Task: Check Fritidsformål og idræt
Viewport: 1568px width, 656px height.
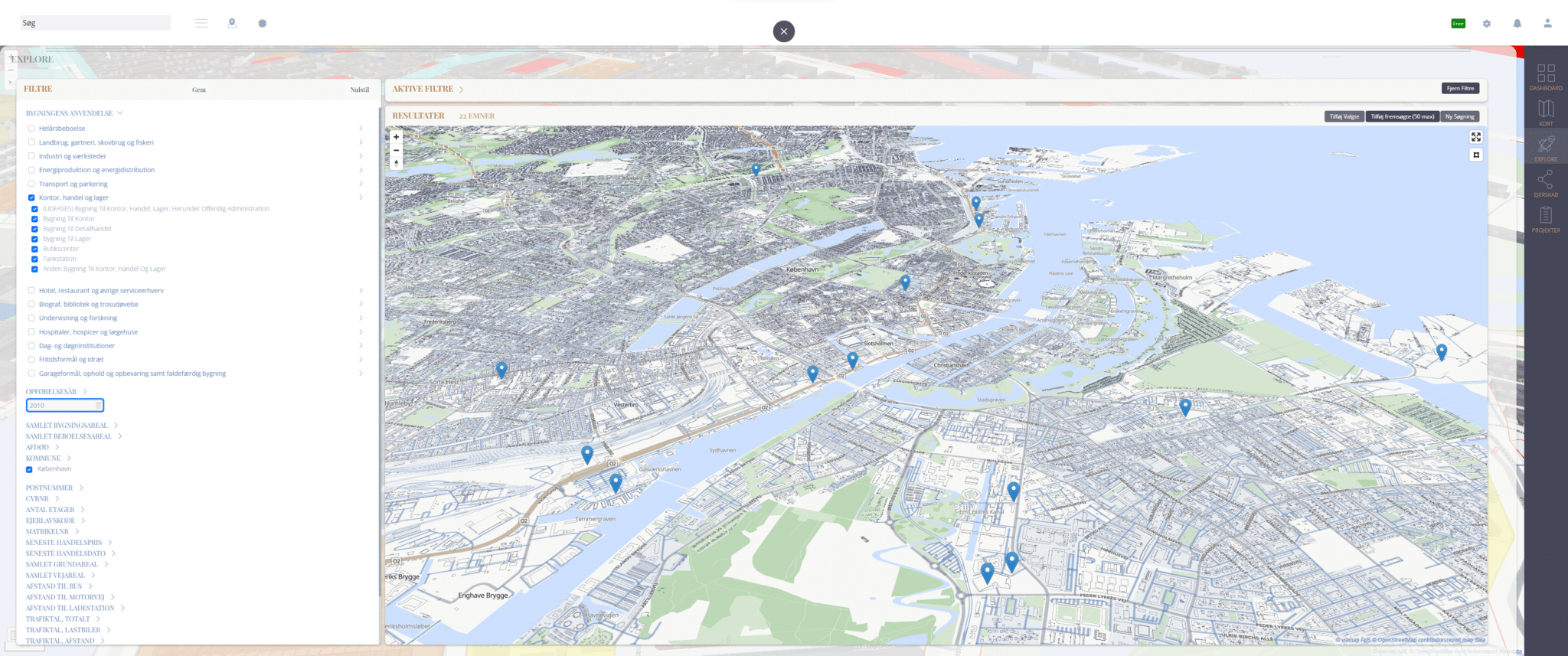Action: (x=31, y=360)
